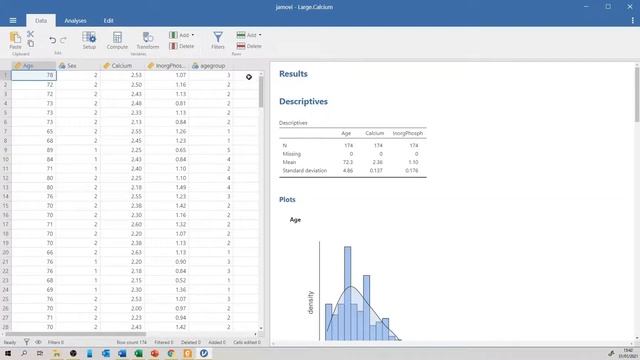640x360 pixels.
Task: Click the results panel vertical scrollbar
Action: coord(637,95)
